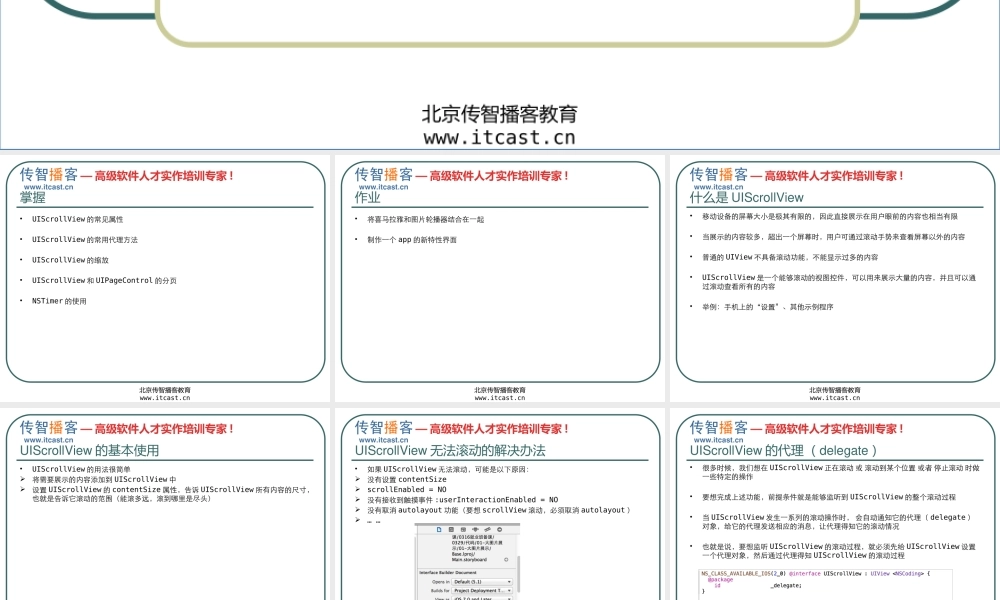The width and height of the screenshot is (1000, 600).
Task: Click the 传智播客 logo on the 掌握 slide
Action: 48,175
